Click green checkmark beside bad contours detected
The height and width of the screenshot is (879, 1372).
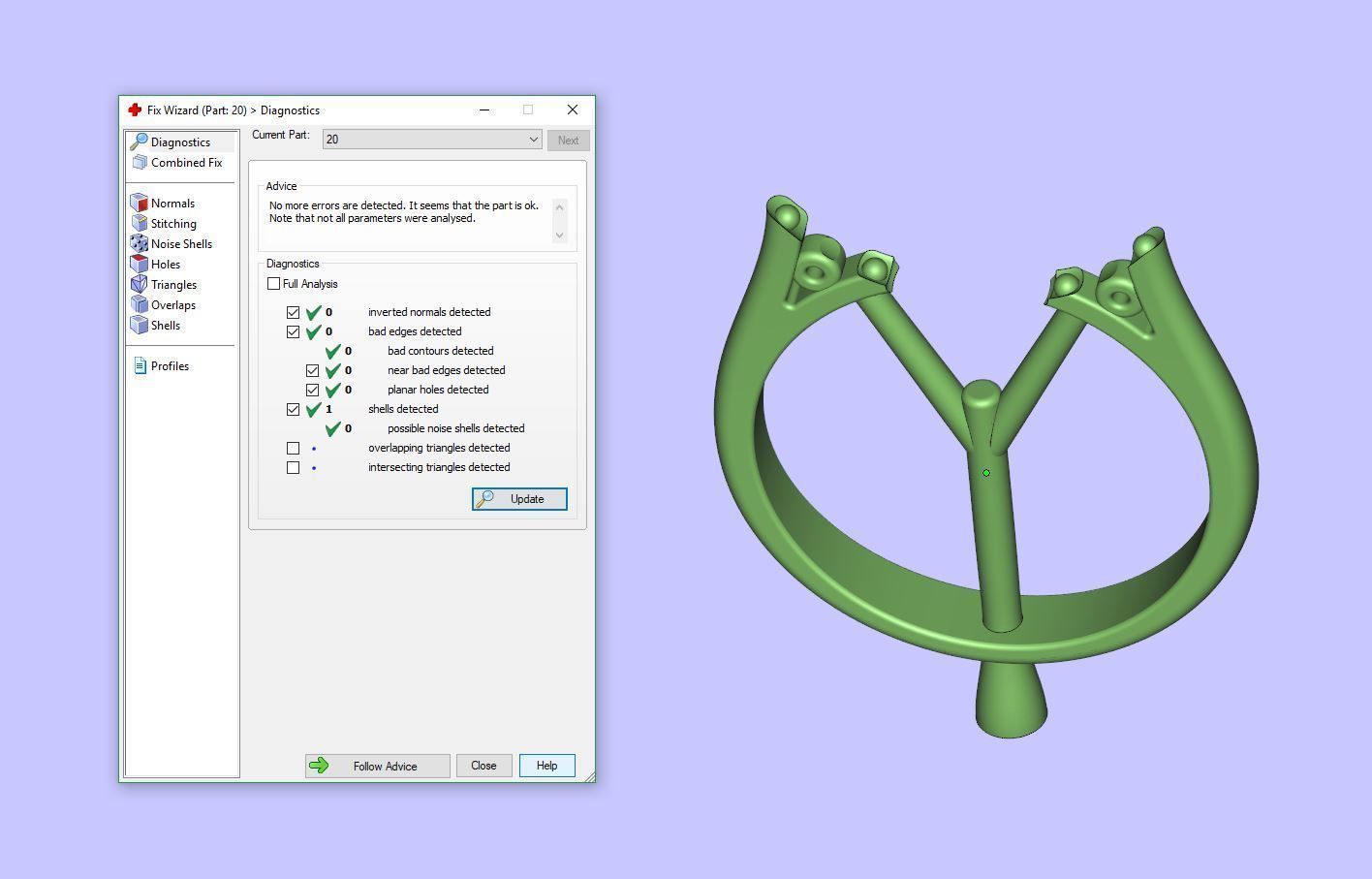click(x=332, y=351)
